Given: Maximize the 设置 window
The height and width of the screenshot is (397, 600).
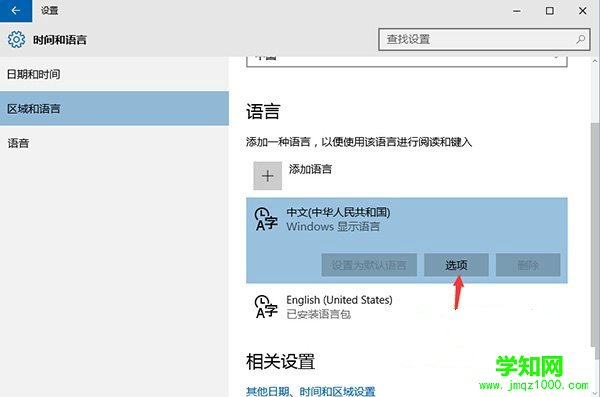Looking at the screenshot, I should click(x=549, y=11).
